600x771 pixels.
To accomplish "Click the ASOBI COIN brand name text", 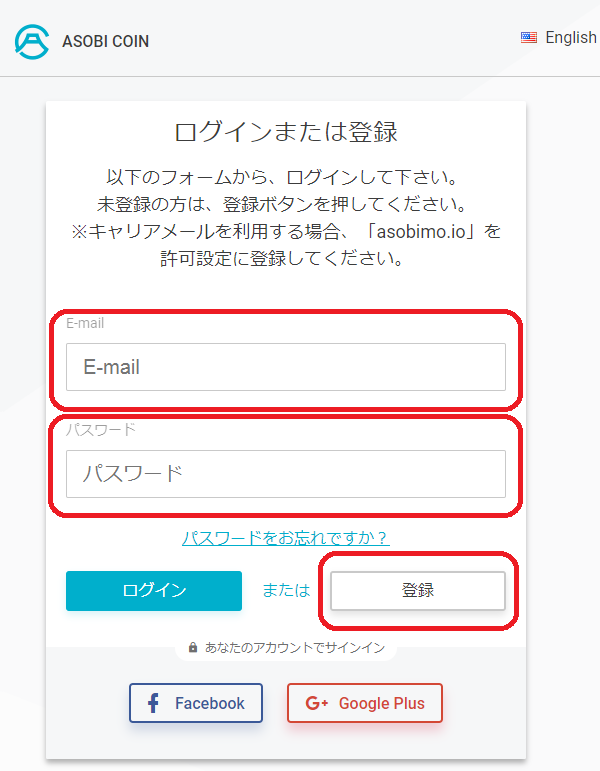I will click(106, 42).
